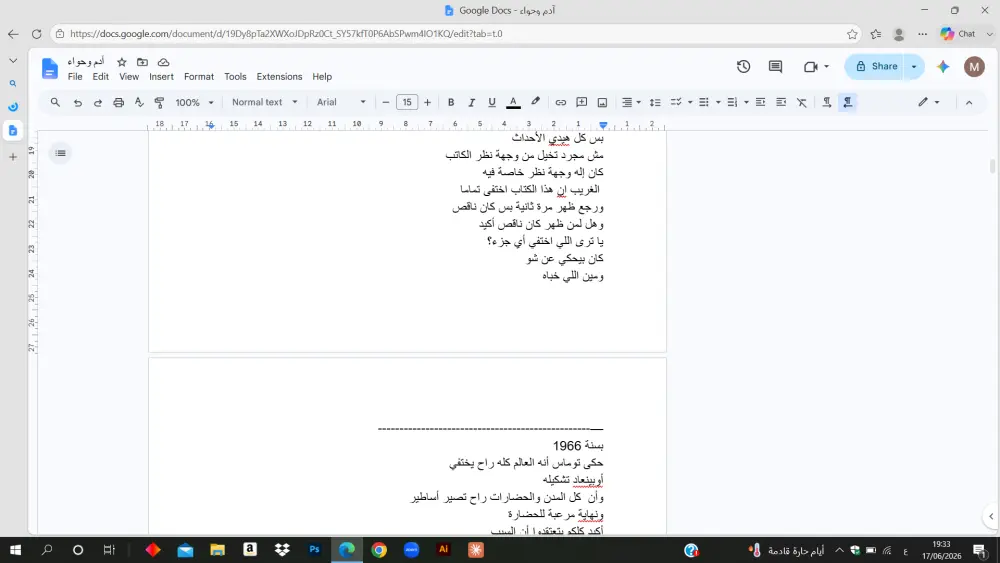Open the zoom 100% dropdown
This screenshot has height=563, width=1000.
[195, 102]
